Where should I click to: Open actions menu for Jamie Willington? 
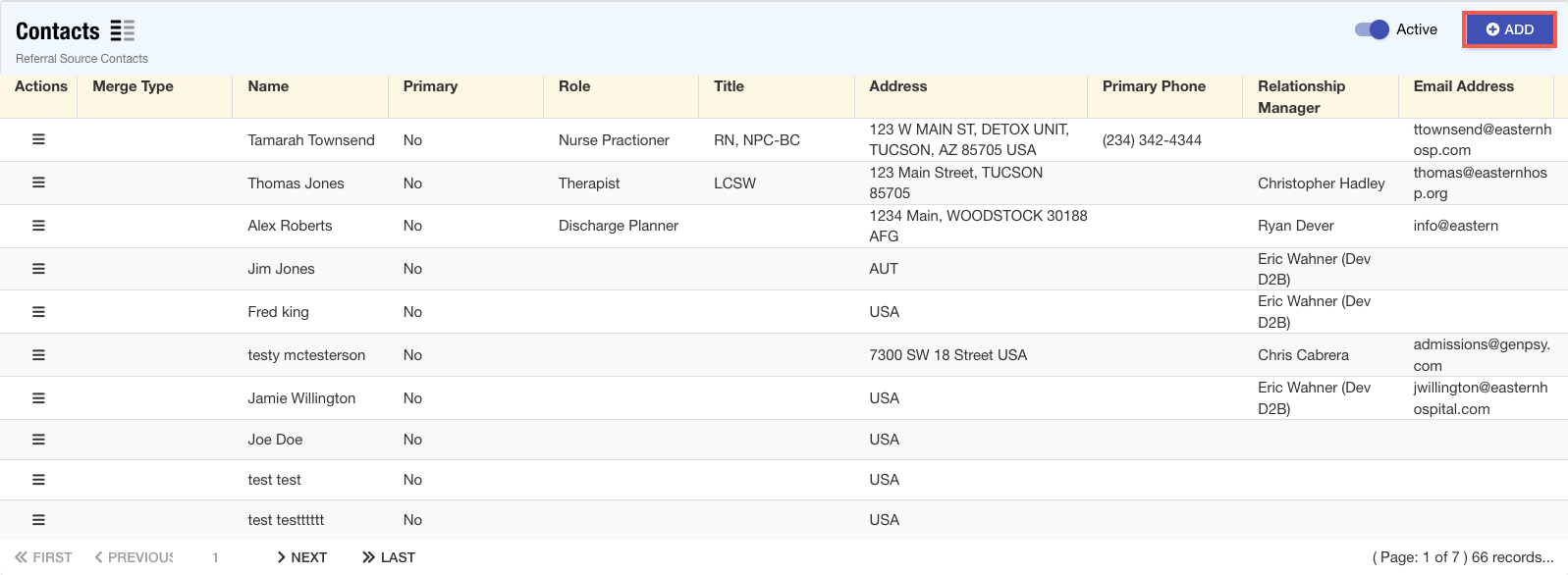tap(38, 398)
